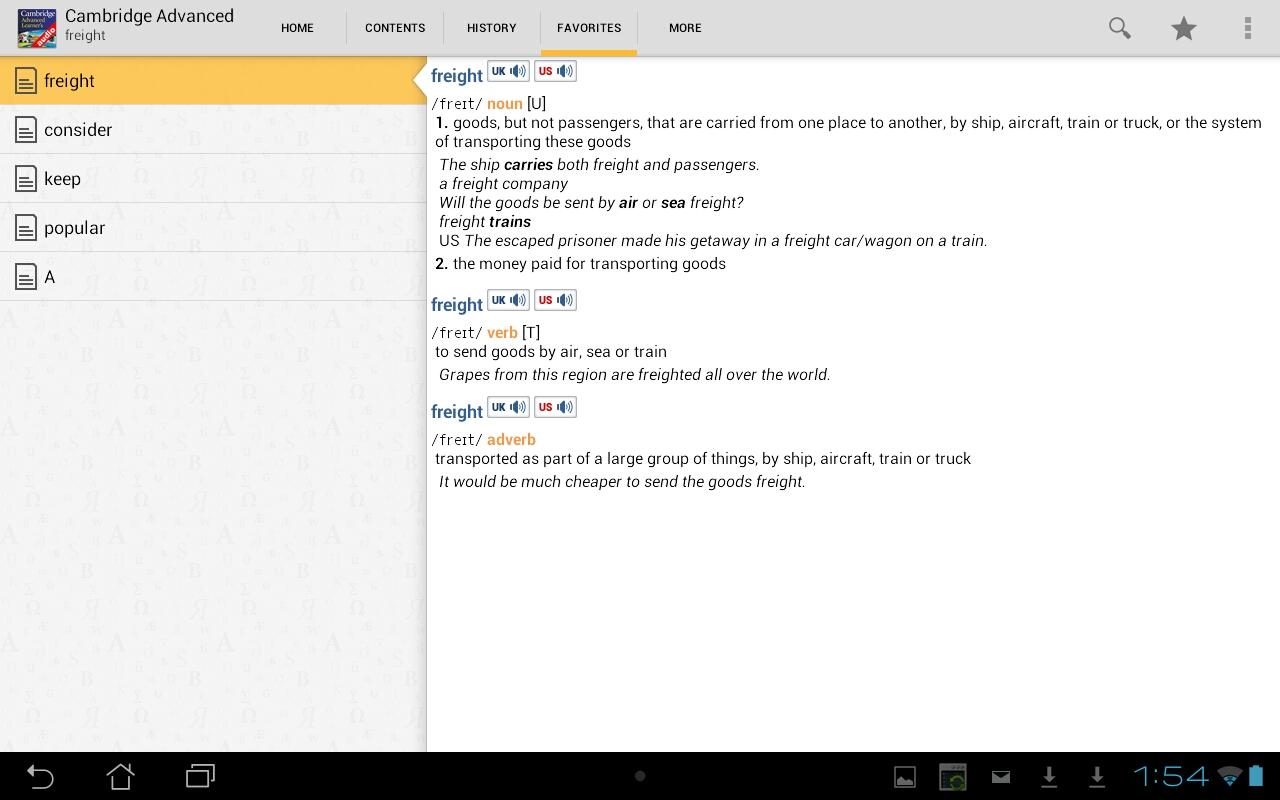Expand the More tab menu
Screen dimensions: 1280x800
(x=685, y=28)
